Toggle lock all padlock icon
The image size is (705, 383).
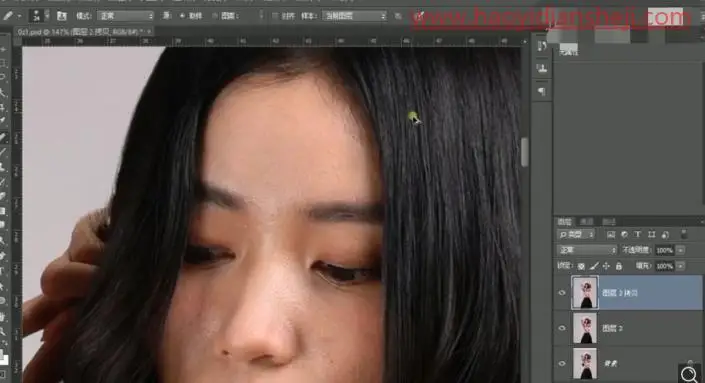[619, 266]
